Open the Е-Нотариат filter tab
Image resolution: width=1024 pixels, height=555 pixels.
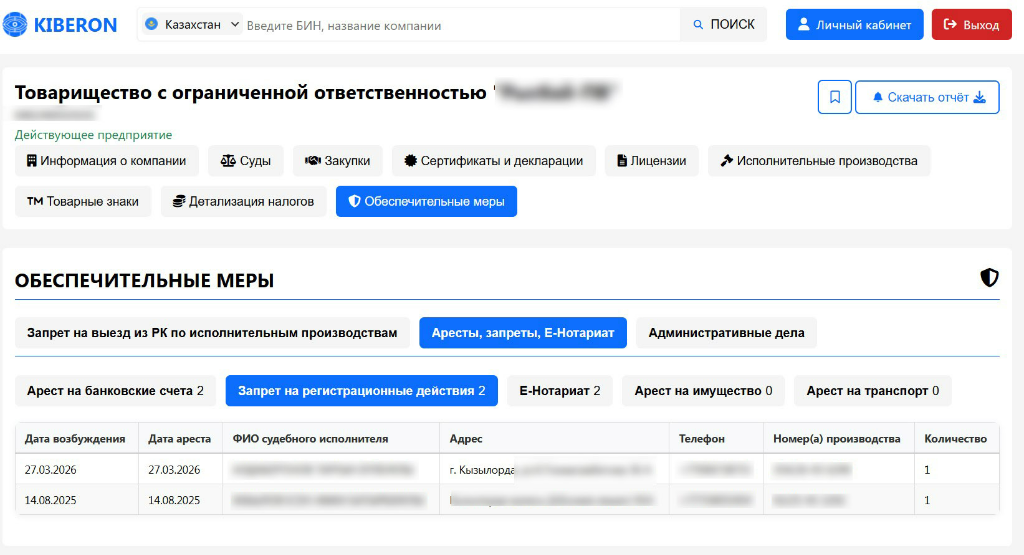pos(559,391)
